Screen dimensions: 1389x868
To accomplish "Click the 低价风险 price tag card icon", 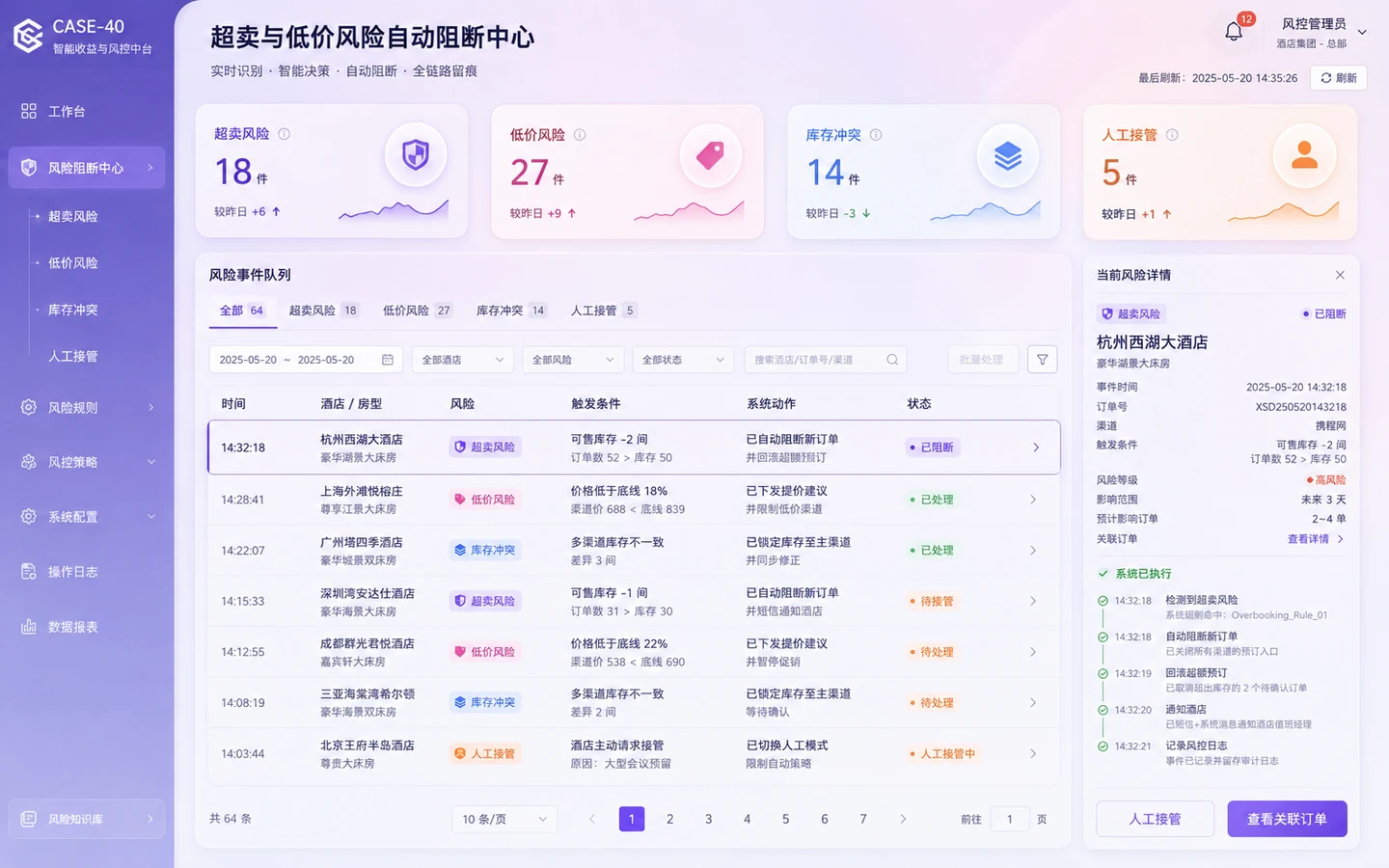I will [711, 155].
